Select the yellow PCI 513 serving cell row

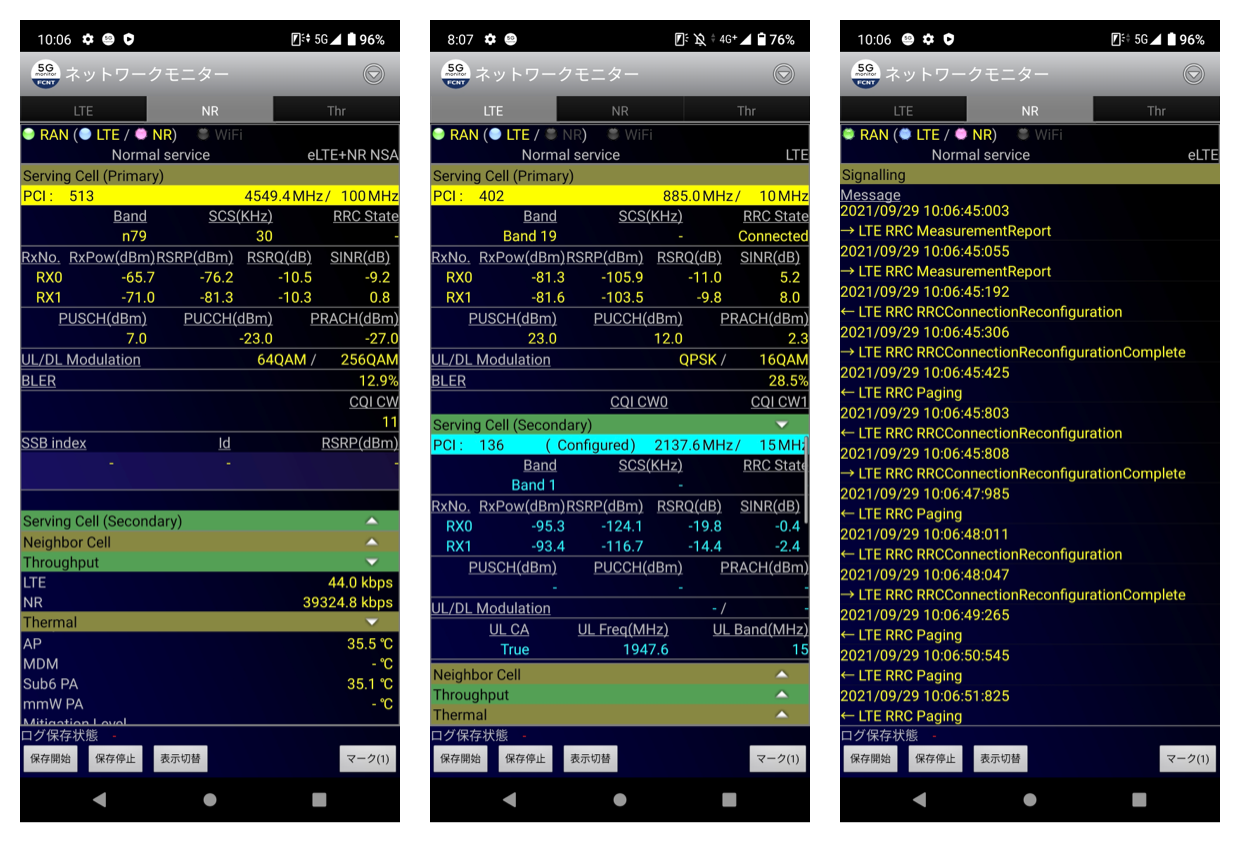coord(210,196)
